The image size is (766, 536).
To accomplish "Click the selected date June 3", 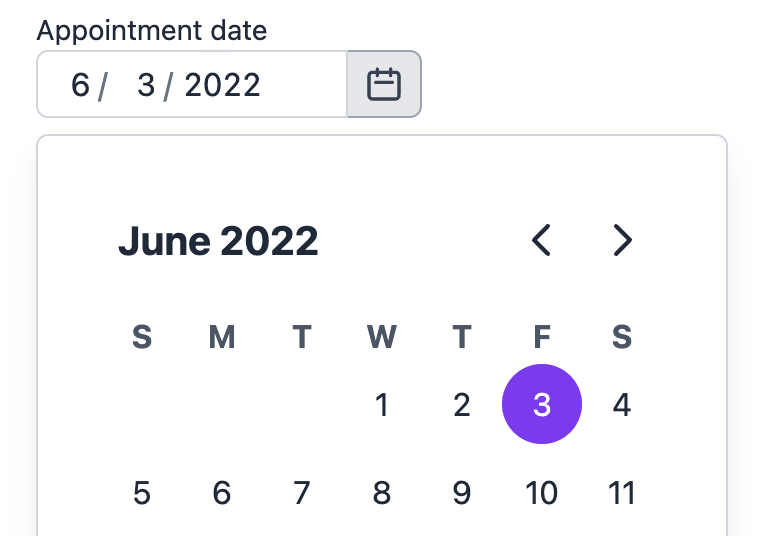I will click(x=541, y=405).
